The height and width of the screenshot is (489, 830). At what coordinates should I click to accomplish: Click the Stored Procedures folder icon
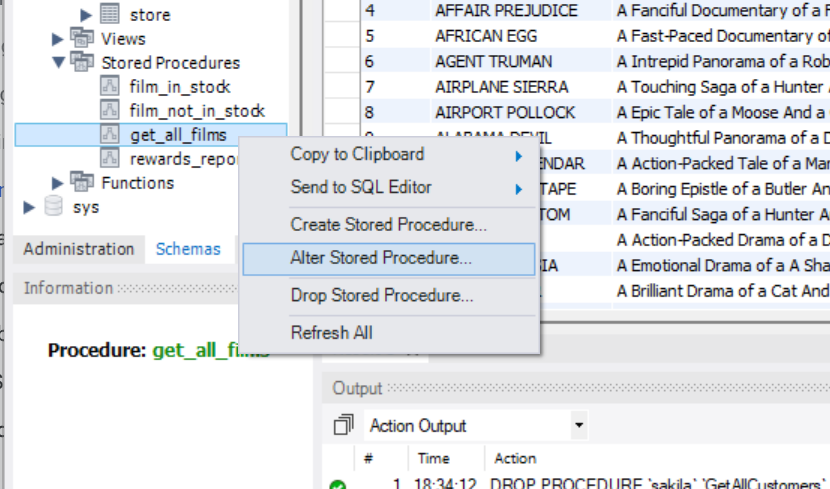click(x=82, y=62)
